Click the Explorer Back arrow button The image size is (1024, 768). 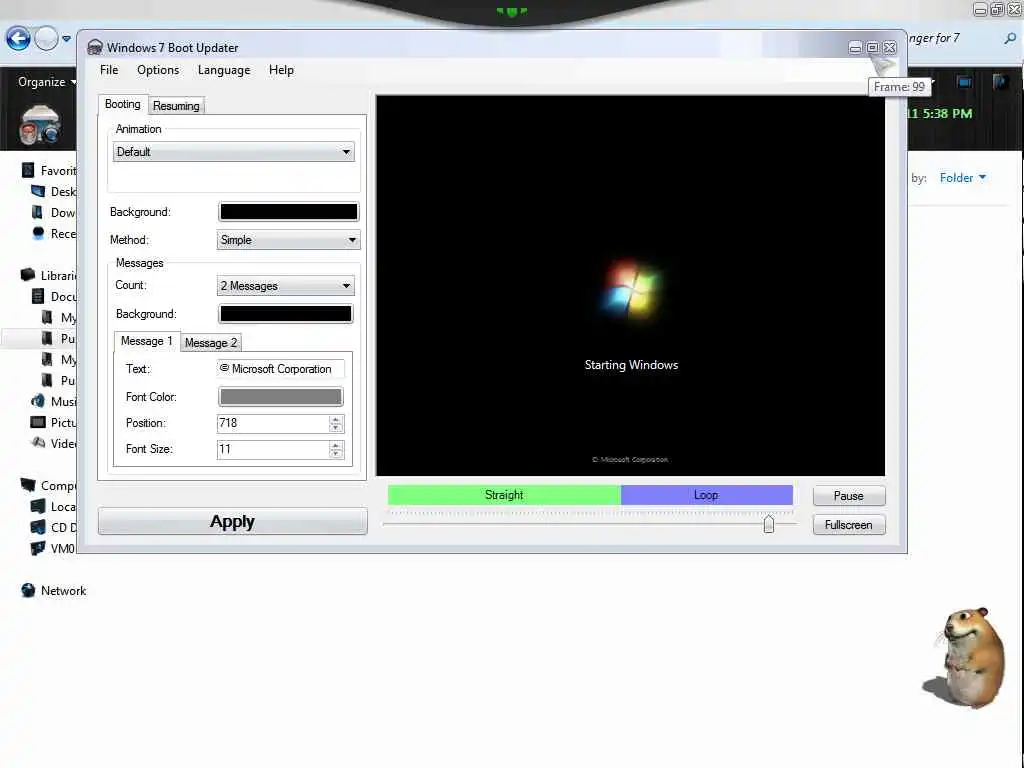18,39
